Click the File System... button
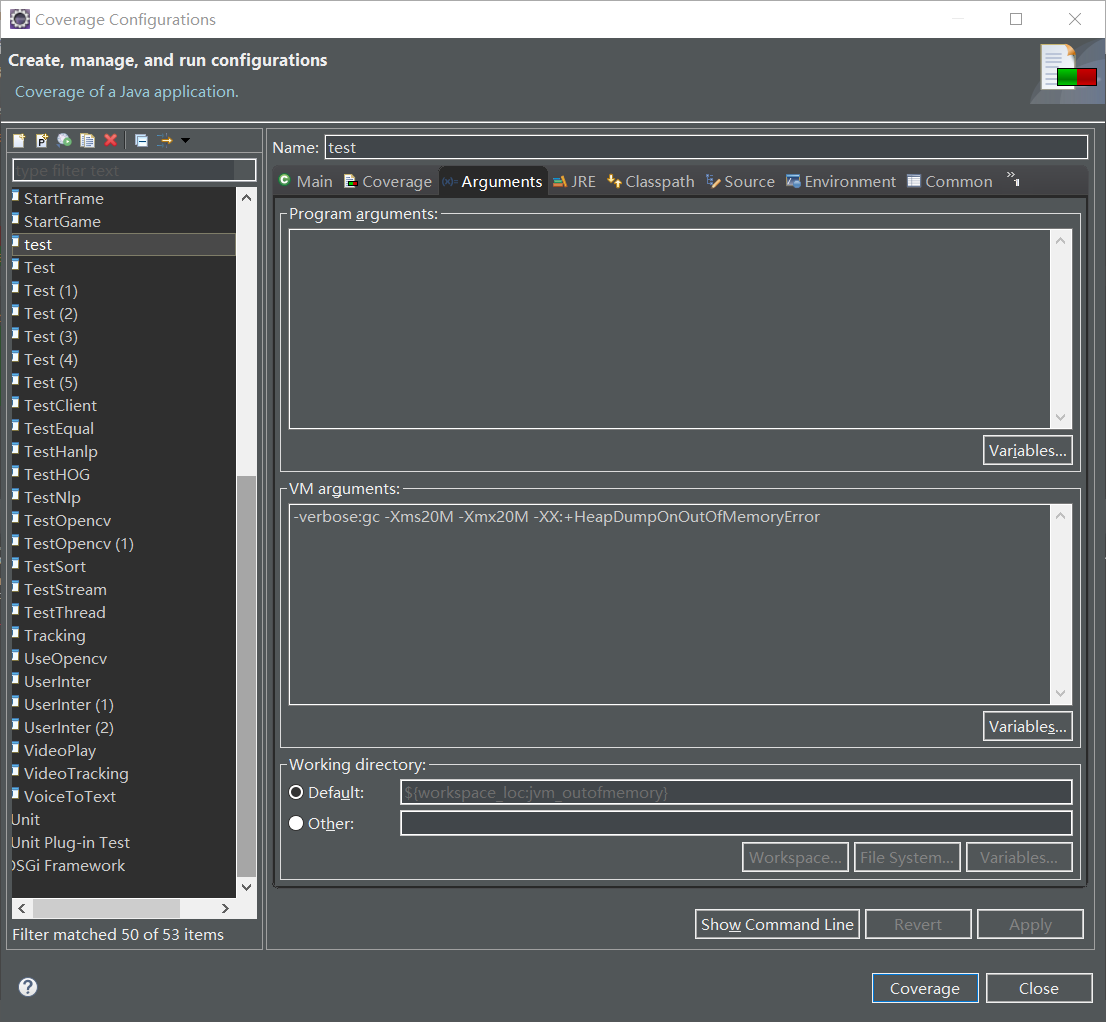The image size is (1106, 1022). coord(906,857)
